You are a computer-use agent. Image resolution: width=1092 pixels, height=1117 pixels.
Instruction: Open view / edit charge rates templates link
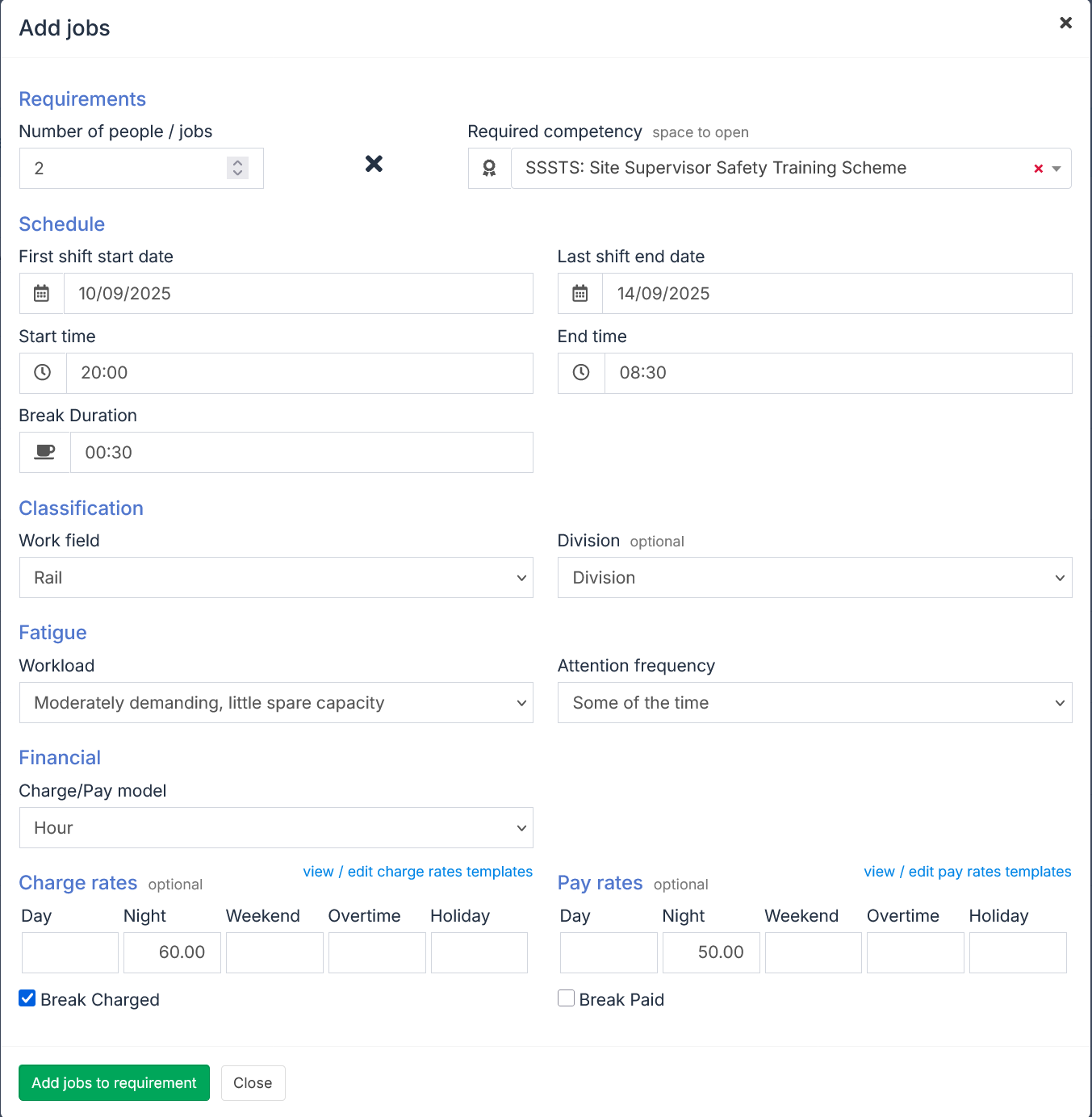click(x=417, y=872)
